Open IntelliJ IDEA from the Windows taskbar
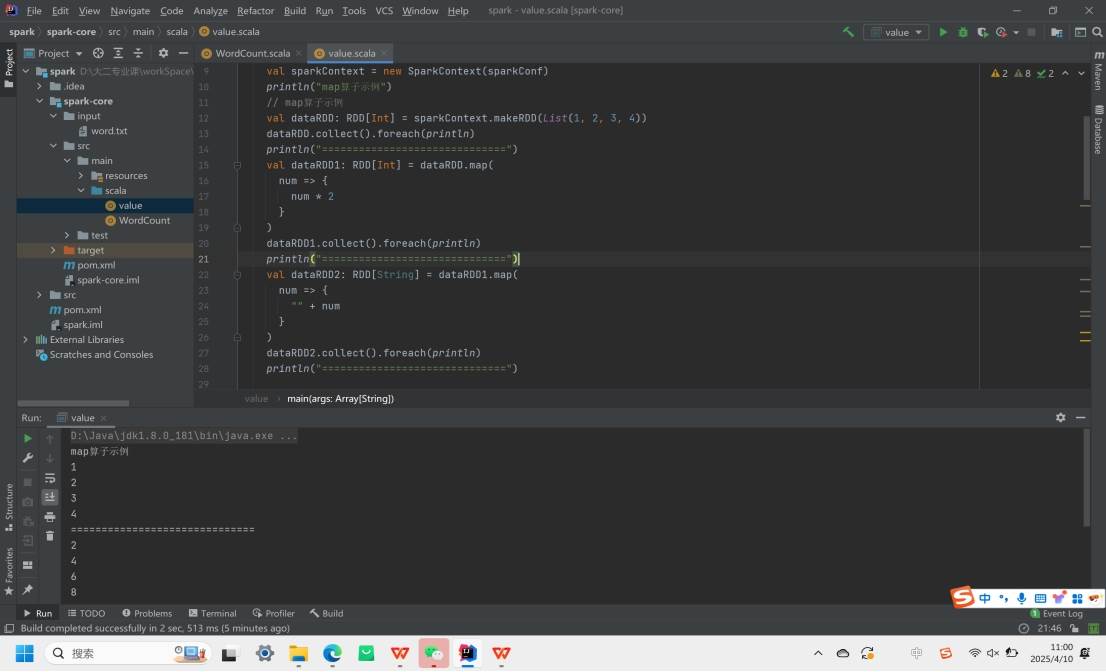Viewport: 1106px width, 672px height. (467, 653)
